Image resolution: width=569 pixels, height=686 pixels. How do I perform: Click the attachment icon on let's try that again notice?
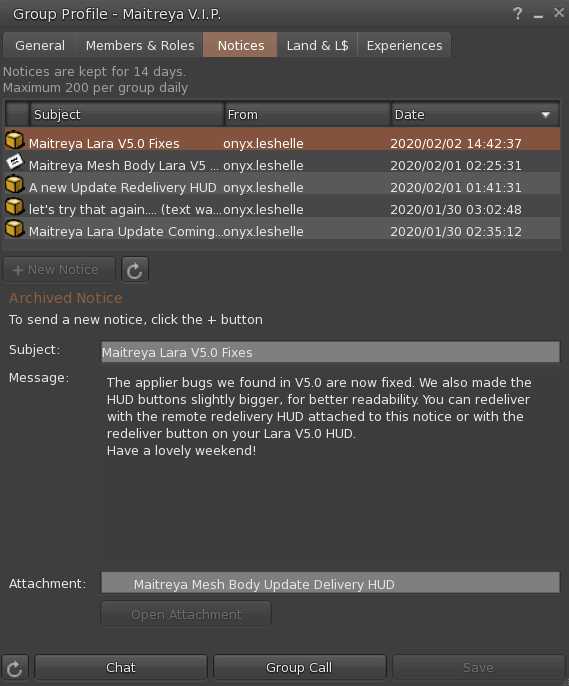(14, 206)
